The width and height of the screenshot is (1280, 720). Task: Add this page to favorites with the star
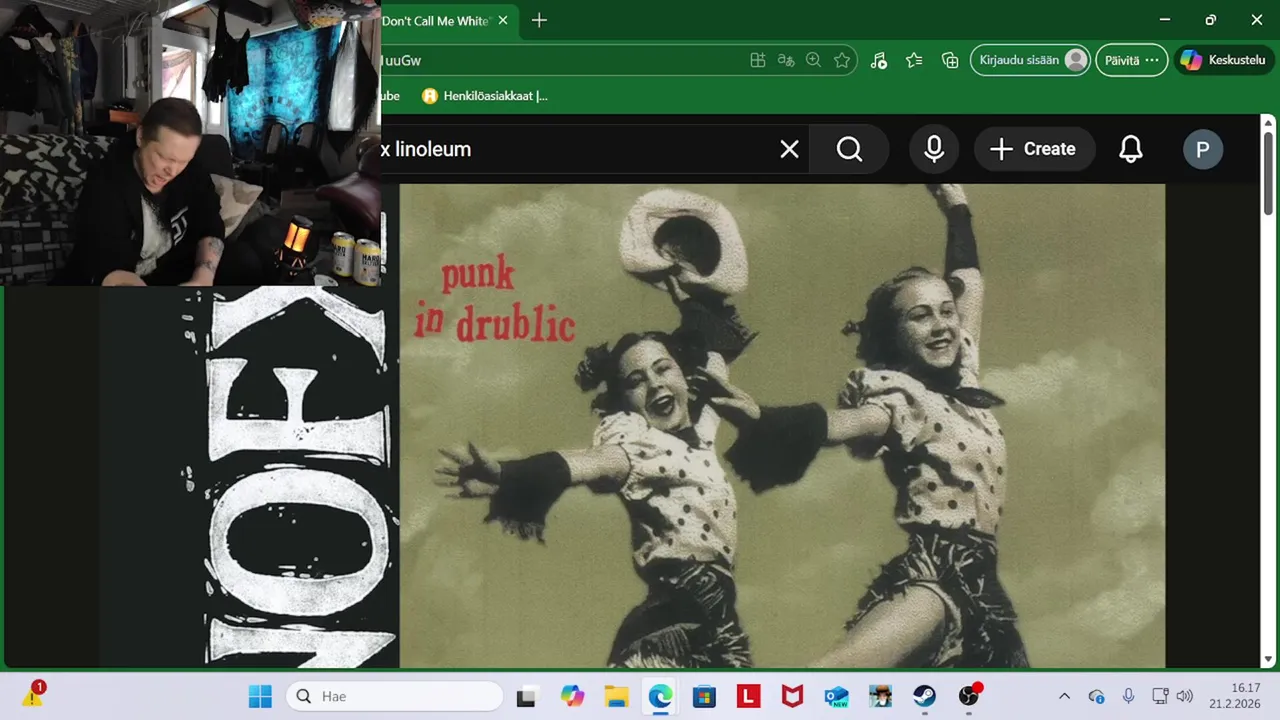click(x=842, y=60)
